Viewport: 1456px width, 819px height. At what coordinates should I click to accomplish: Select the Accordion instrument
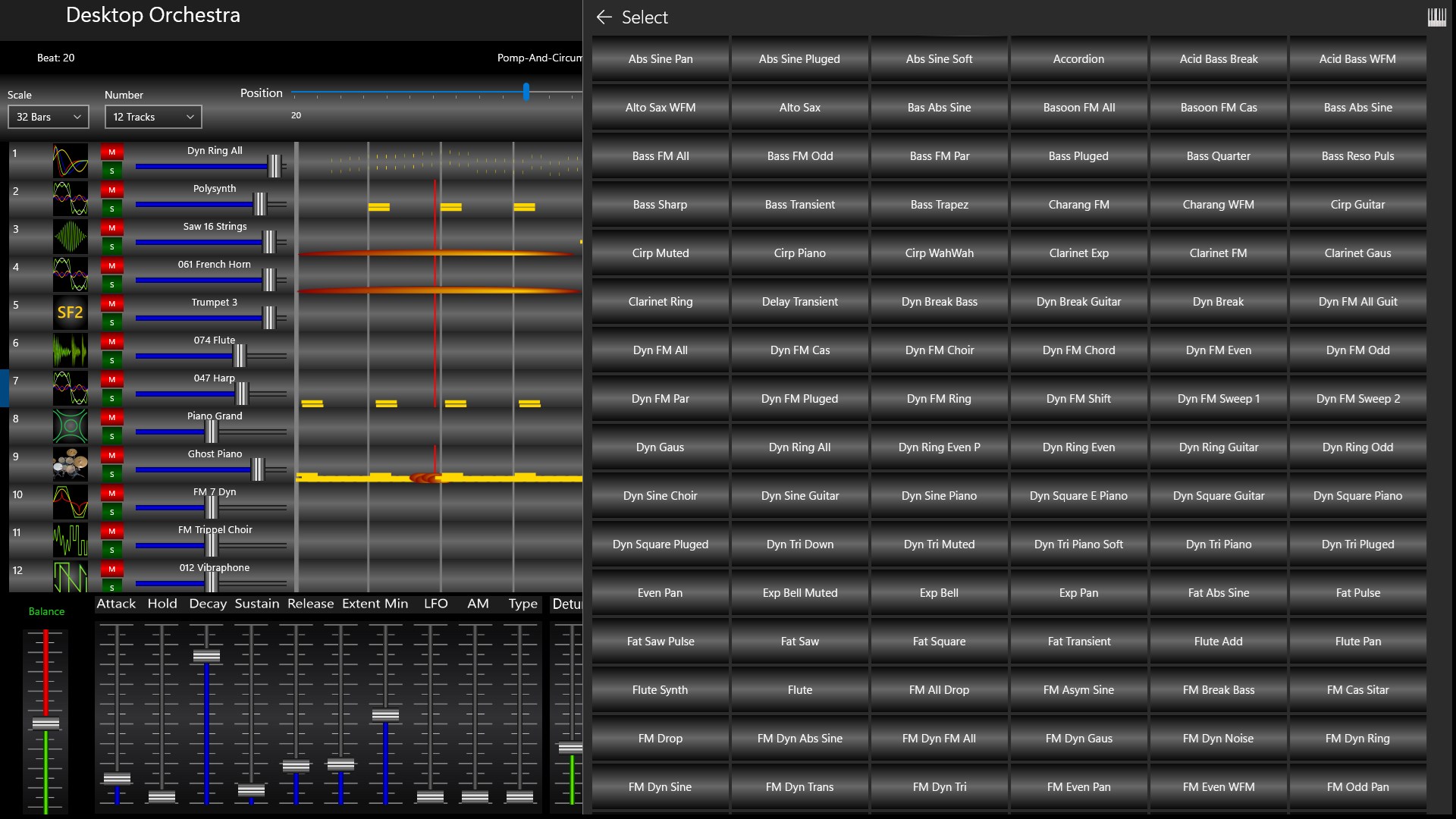point(1078,58)
